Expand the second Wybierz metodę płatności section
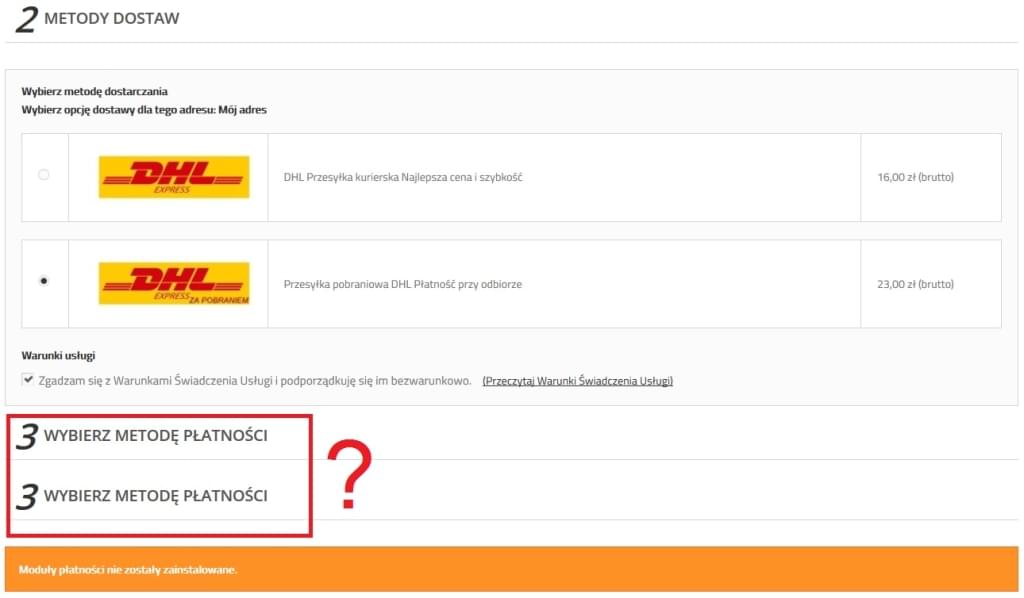 [x=156, y=496]
